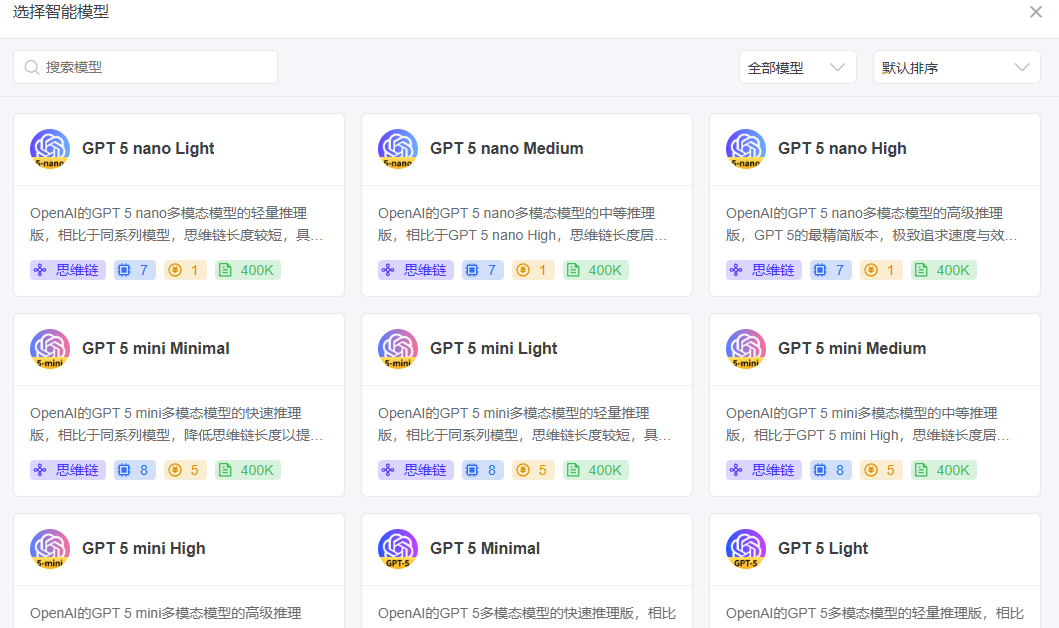Click 思维链 tag on GPT 5 mini Minimal card
Viewport: 1059px width, 628px height.
tap(68, 470)
